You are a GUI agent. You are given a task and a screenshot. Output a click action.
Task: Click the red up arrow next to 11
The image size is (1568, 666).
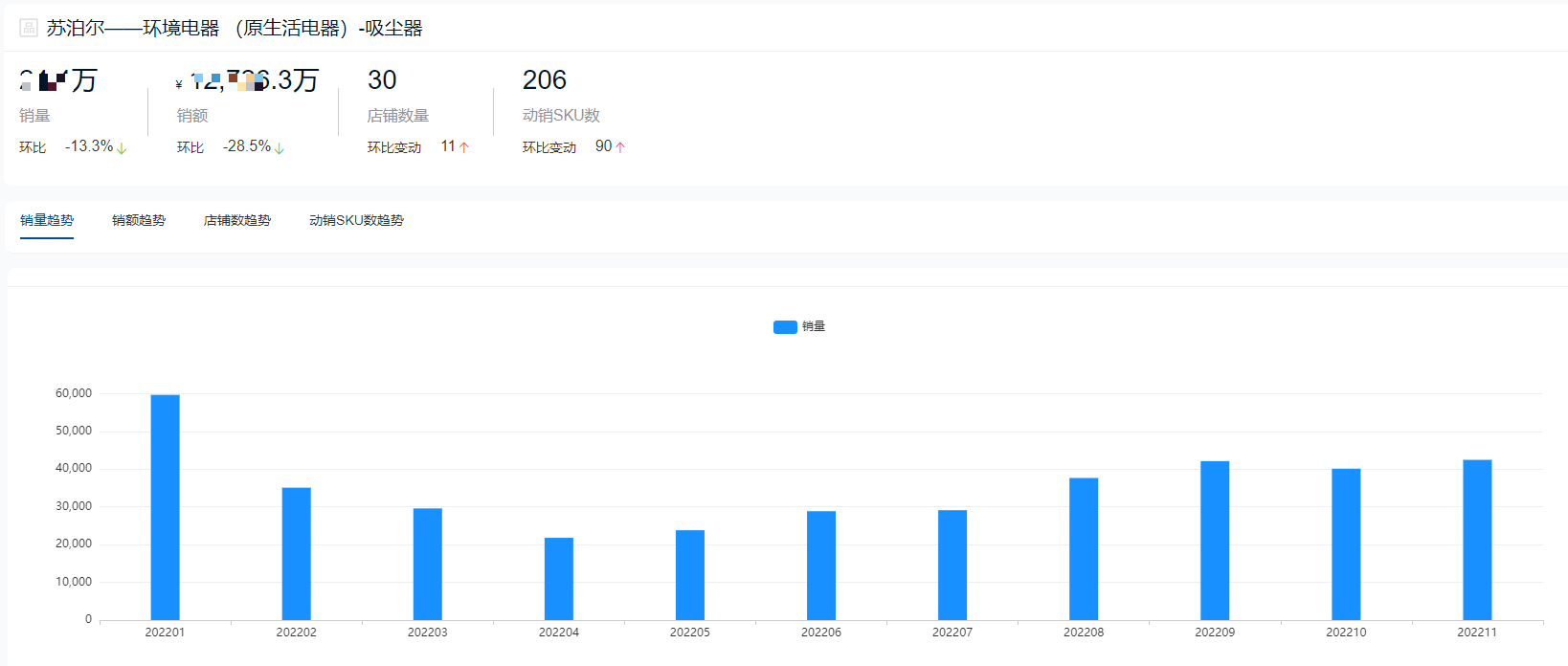coord(464,147)
